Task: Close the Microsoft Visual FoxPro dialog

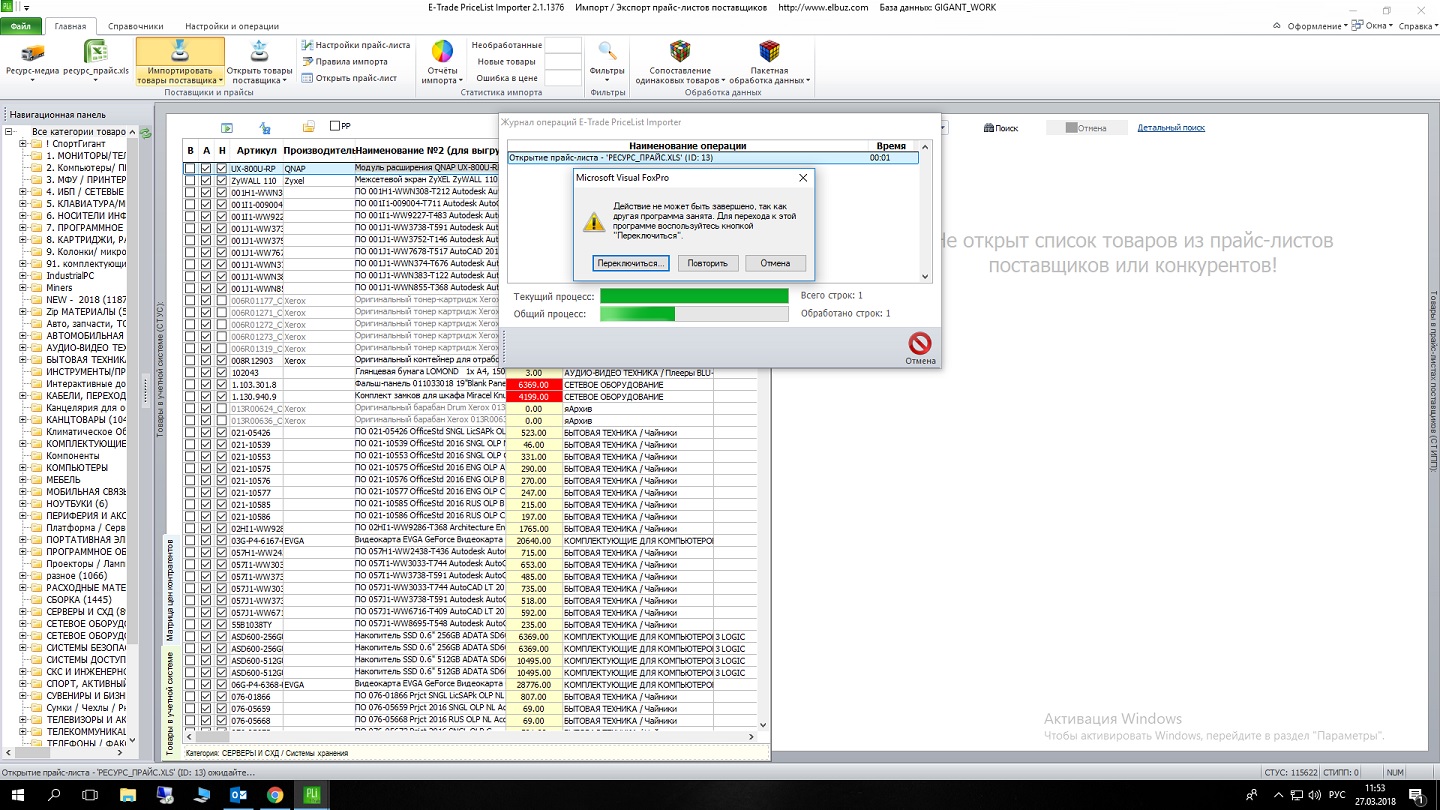Action: coord(802,178)
